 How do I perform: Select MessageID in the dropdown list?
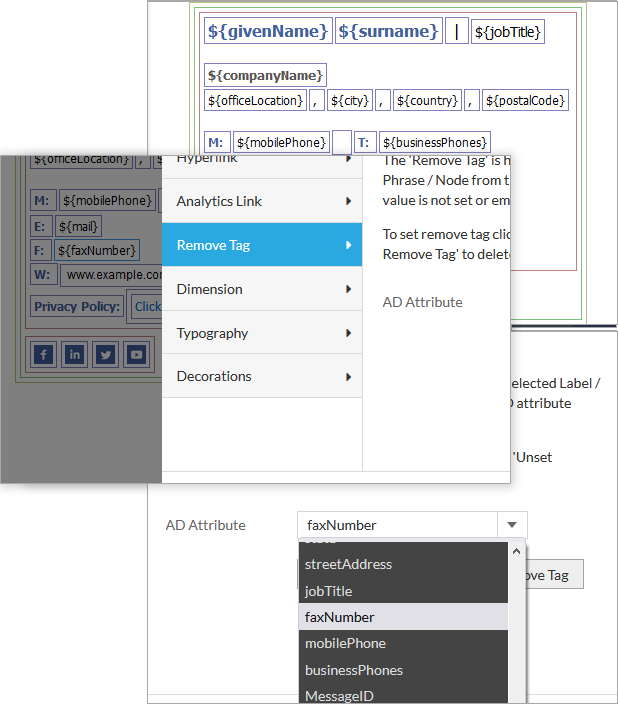tap(339, 695)
